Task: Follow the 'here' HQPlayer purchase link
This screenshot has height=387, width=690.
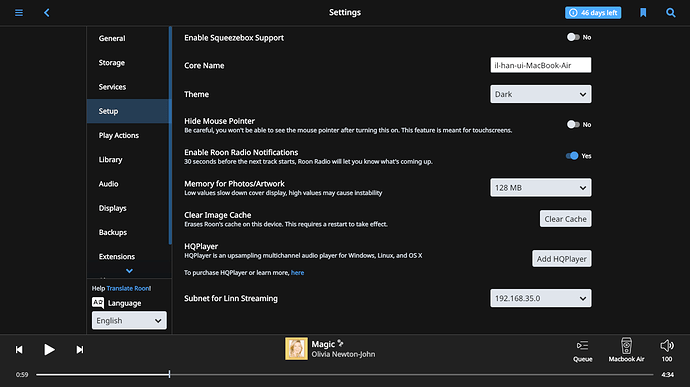Action: 297,273
